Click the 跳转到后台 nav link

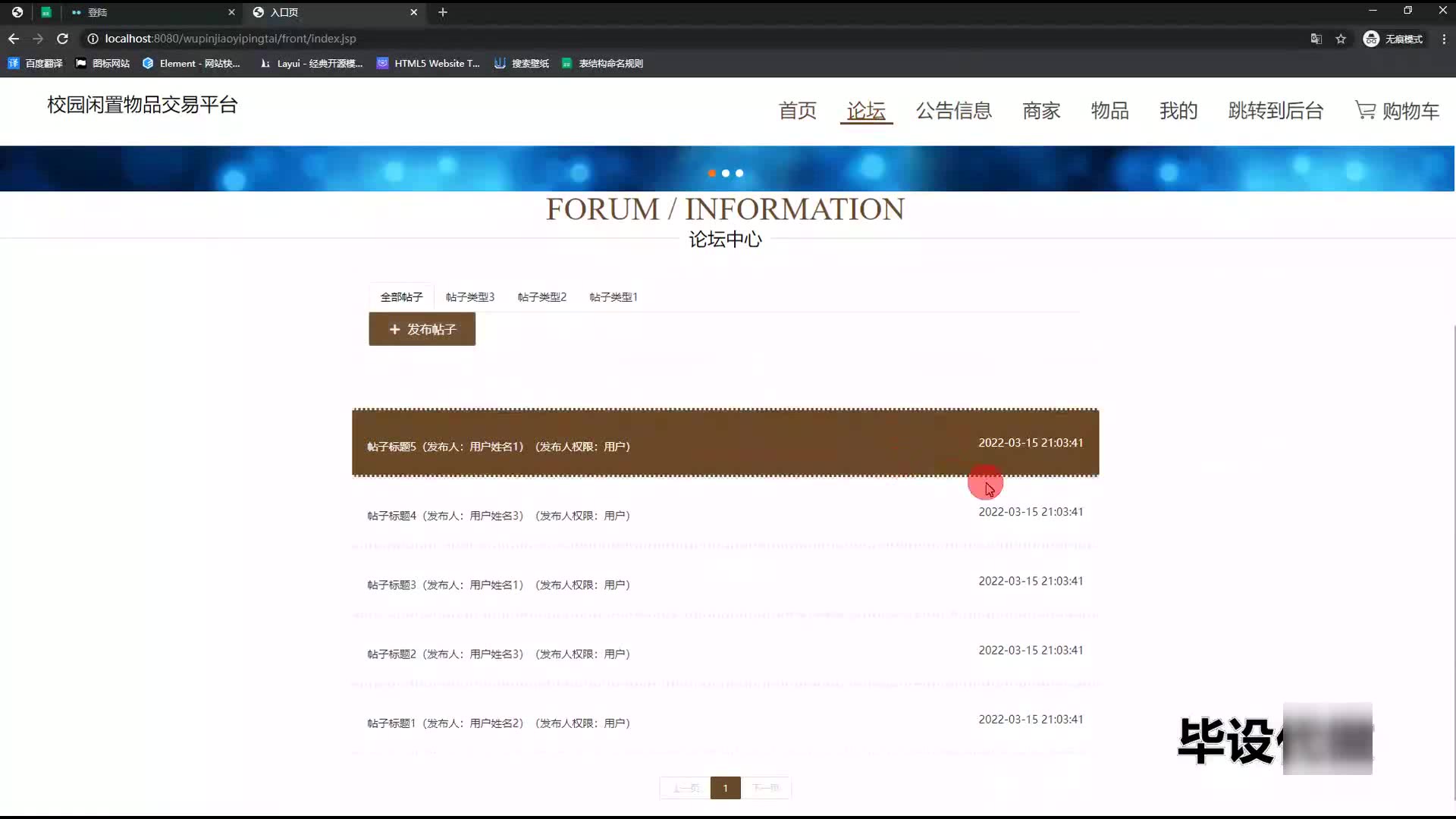click(1276, 111)
